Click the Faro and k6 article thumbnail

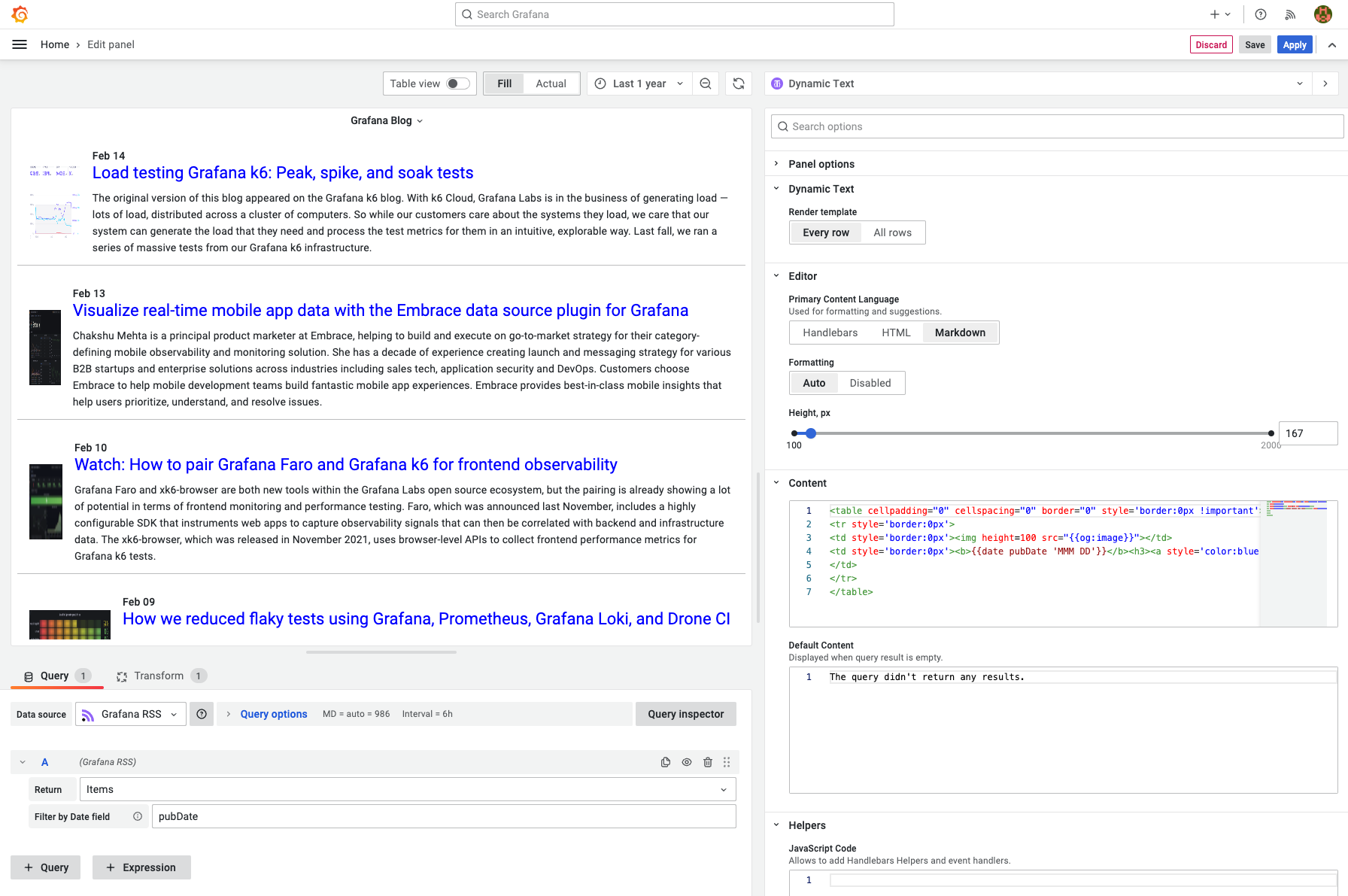pyautogui.click(x=46, y=502)
